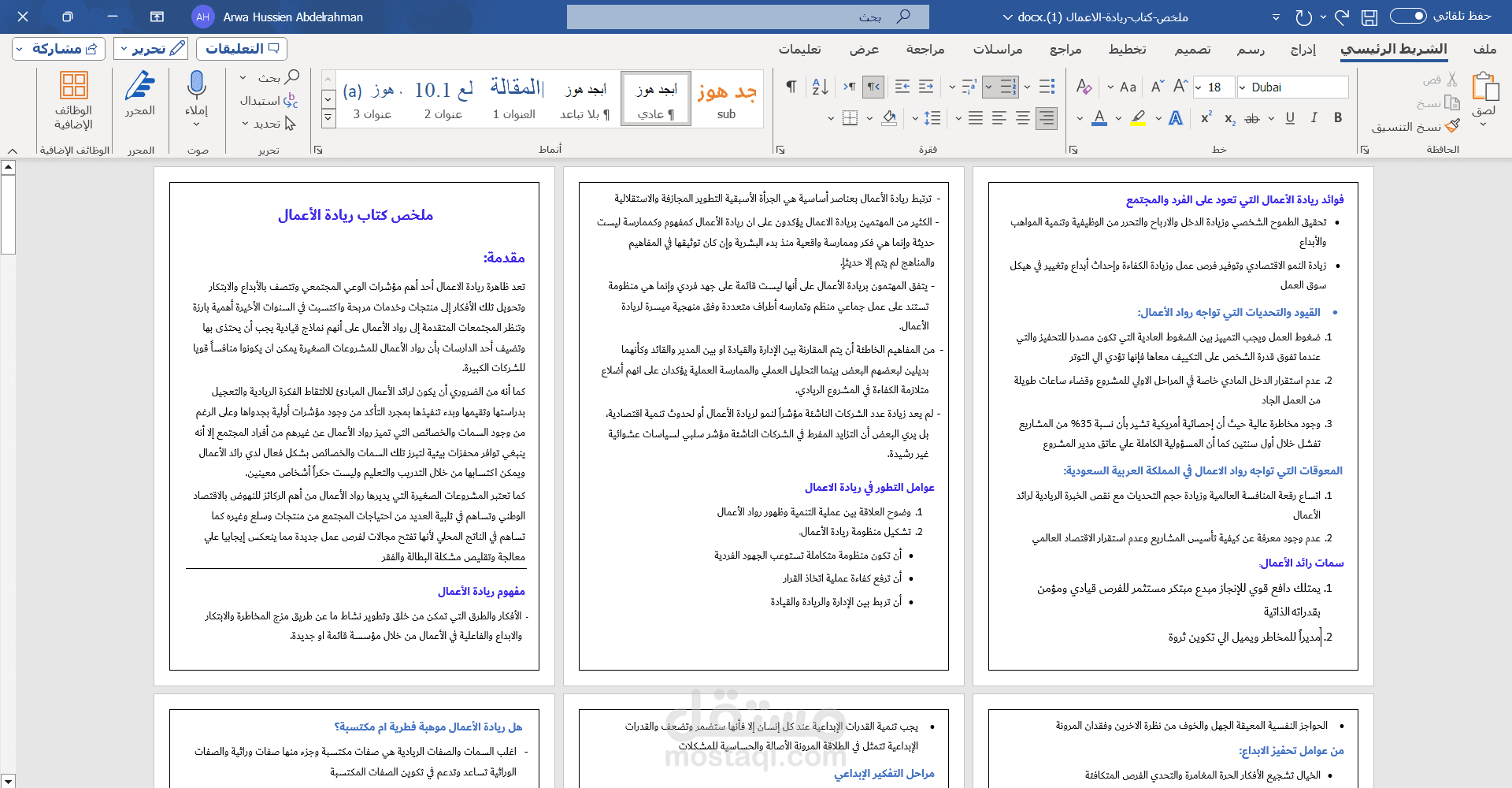Expand the styles gallery More button
The width and height of the screenshot is (1512, 788).
[328, 117]
